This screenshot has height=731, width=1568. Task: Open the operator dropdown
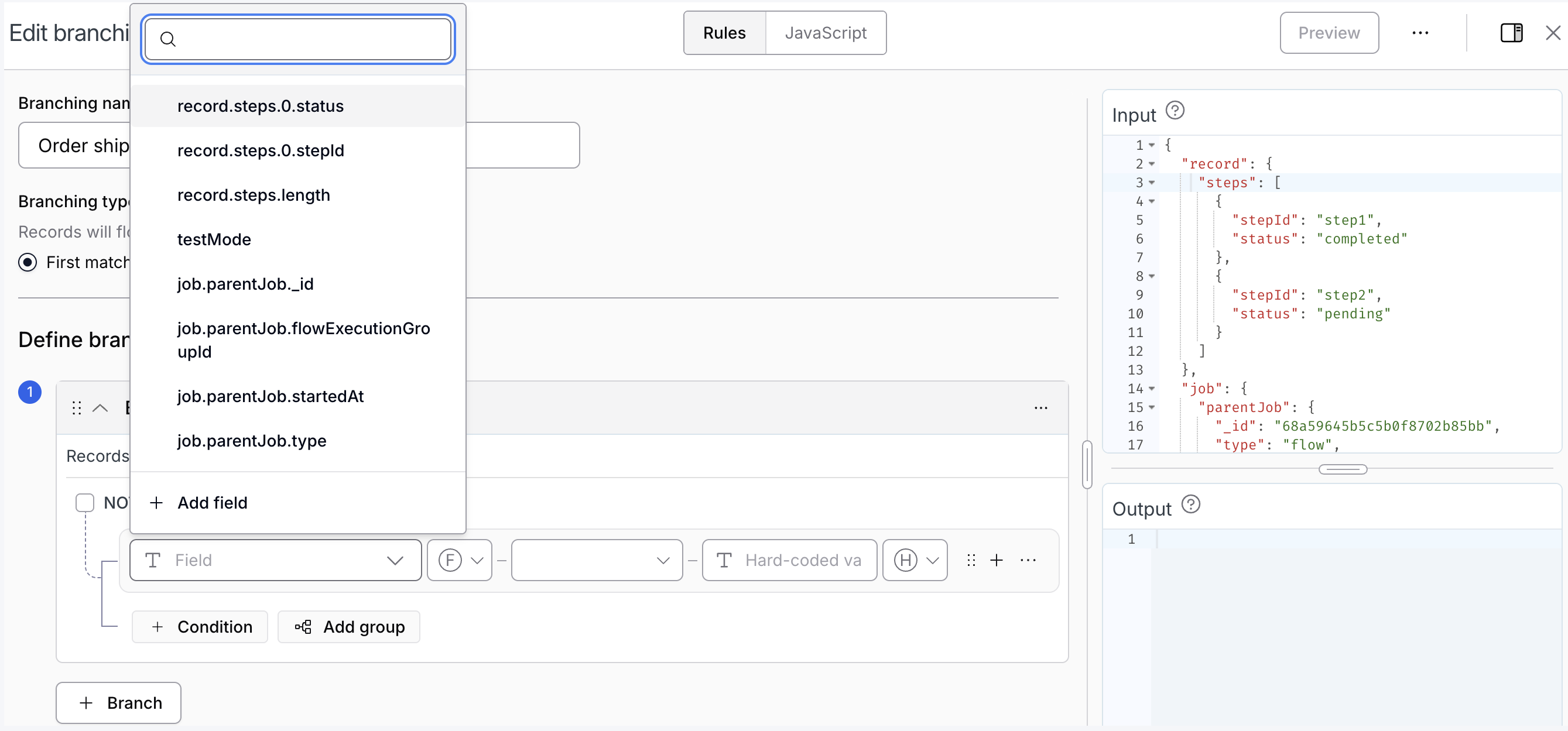pyautogui.click(x=597, y=560)
